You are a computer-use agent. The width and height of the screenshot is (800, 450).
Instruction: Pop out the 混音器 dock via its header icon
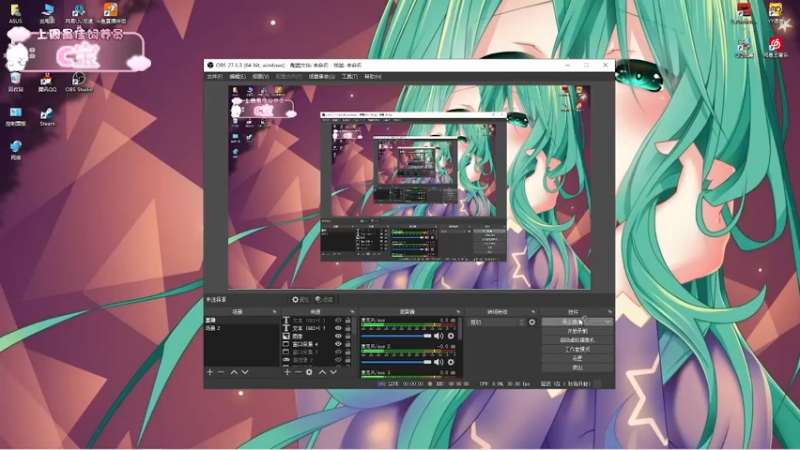458,312
